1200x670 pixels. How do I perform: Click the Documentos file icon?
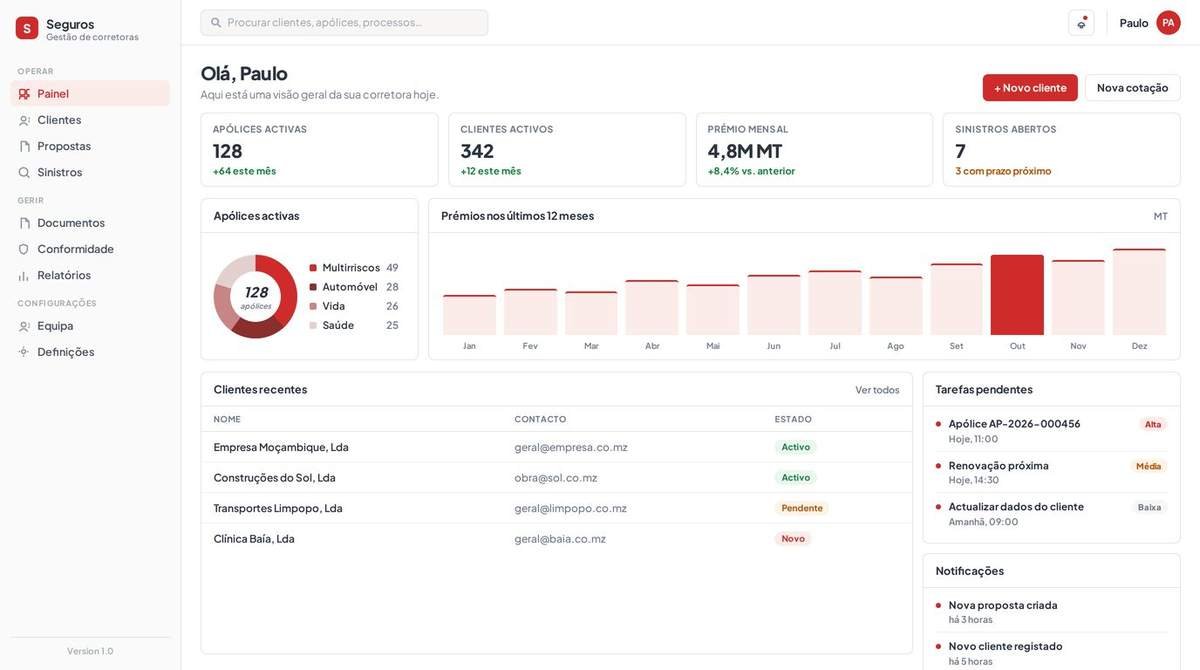click(24, 223)
